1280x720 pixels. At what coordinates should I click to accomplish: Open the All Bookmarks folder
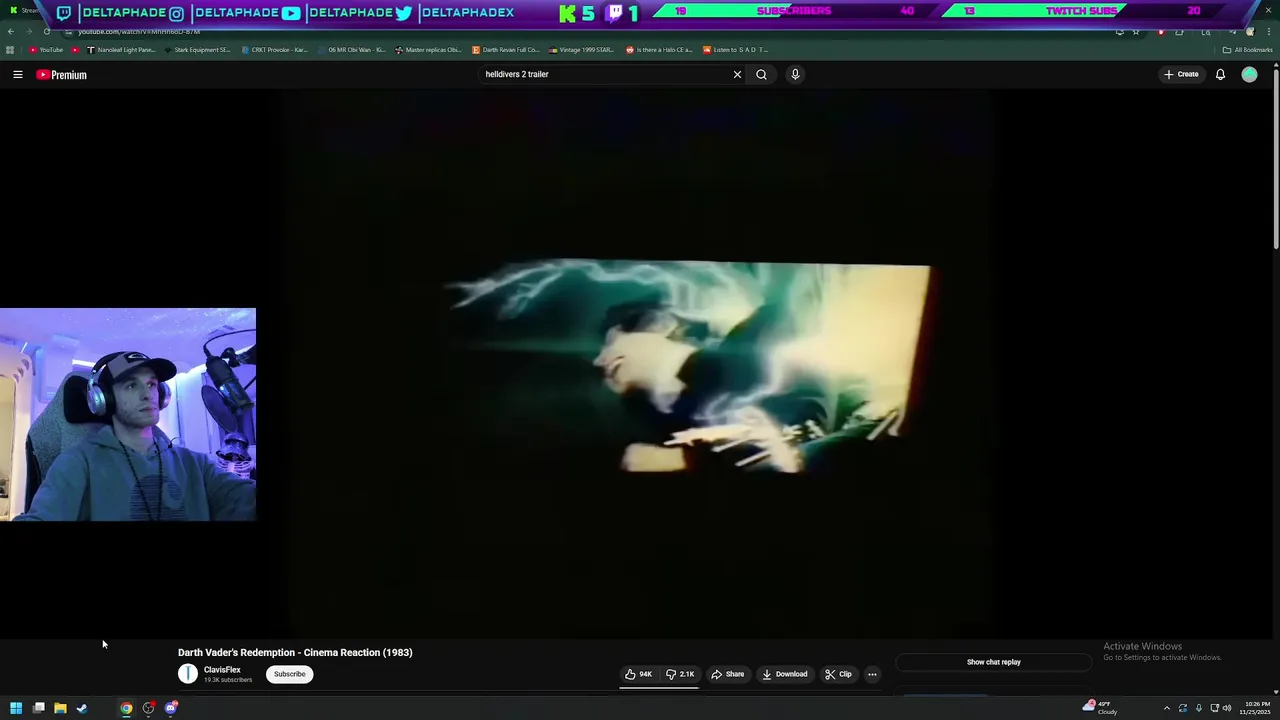tap(1247, 50)
